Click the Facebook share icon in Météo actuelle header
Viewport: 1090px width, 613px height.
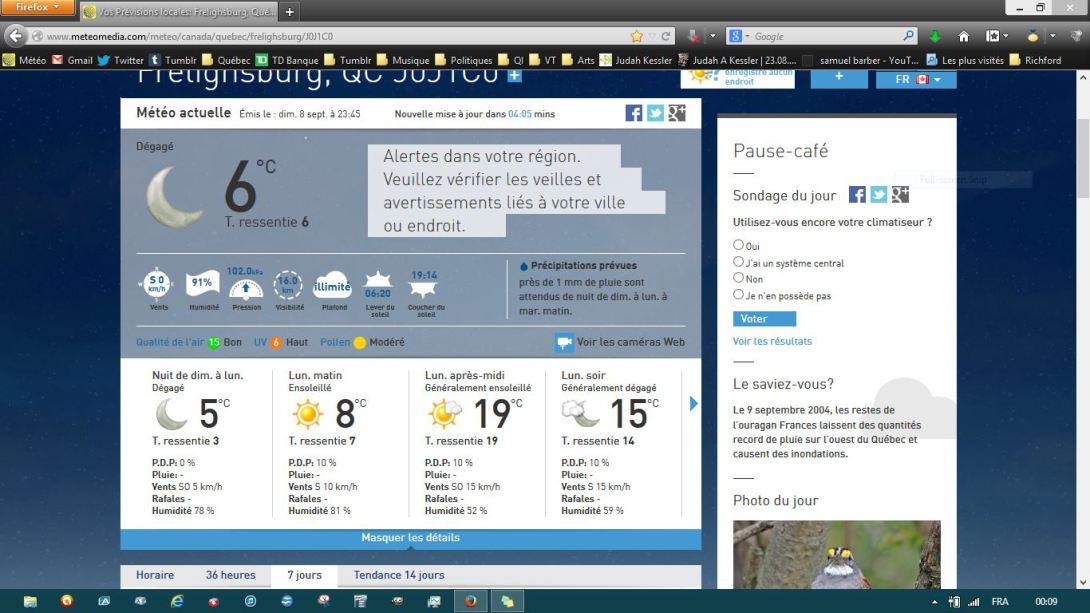click(x=634, y=113)
